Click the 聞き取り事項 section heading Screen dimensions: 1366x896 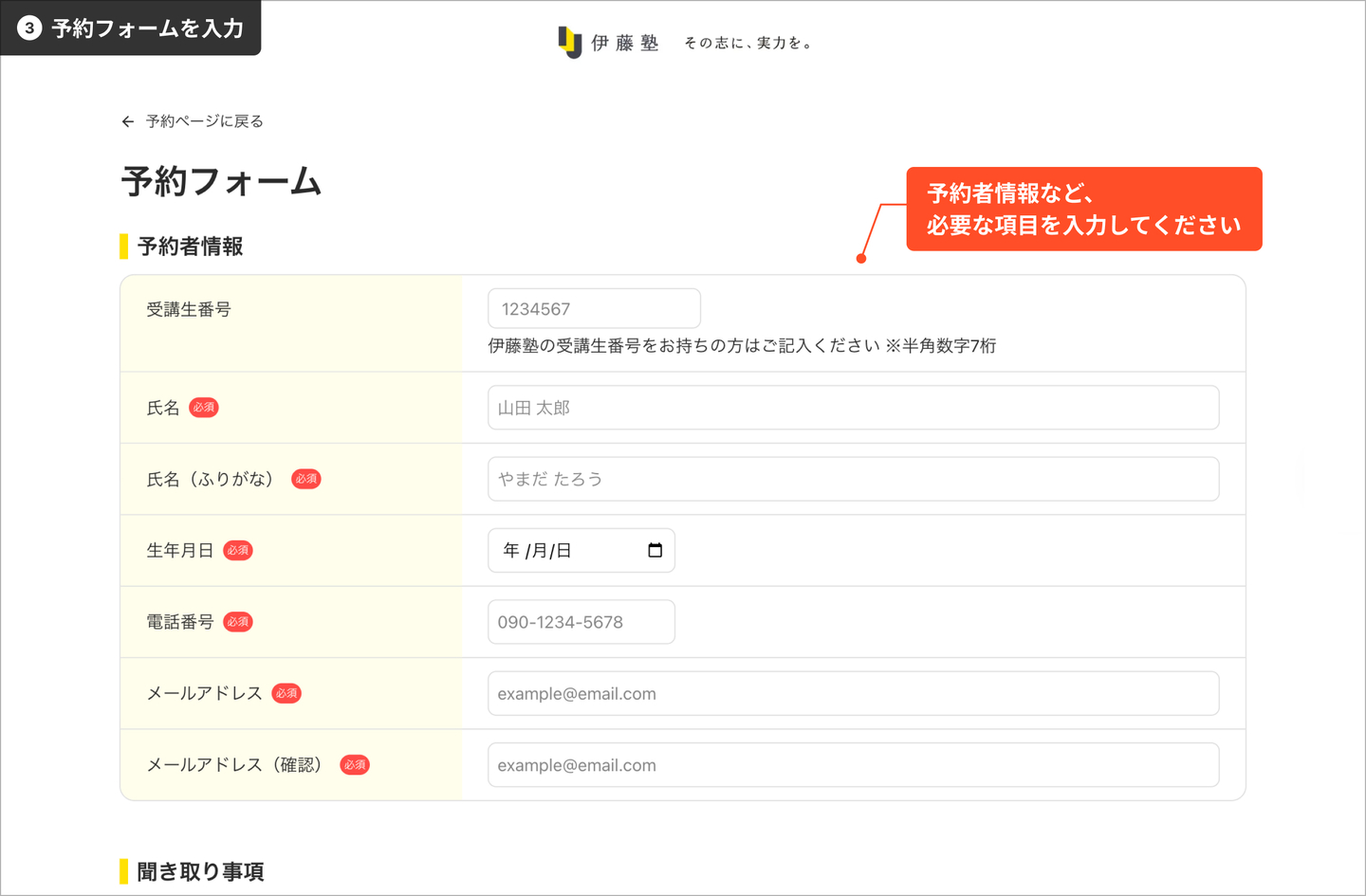click(x=200, y=871)
